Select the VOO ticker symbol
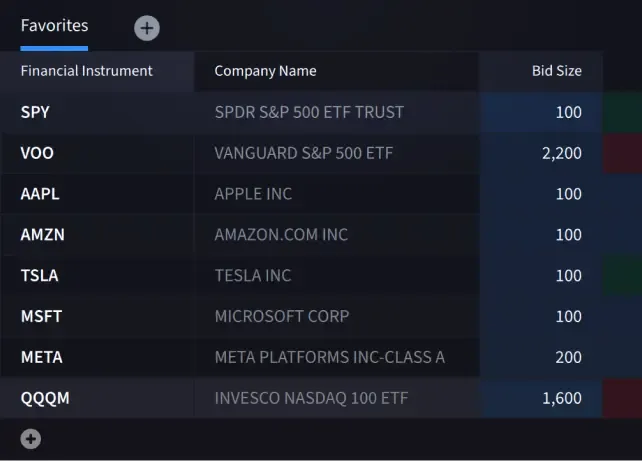The image size is (642, 461). [37, 153]
